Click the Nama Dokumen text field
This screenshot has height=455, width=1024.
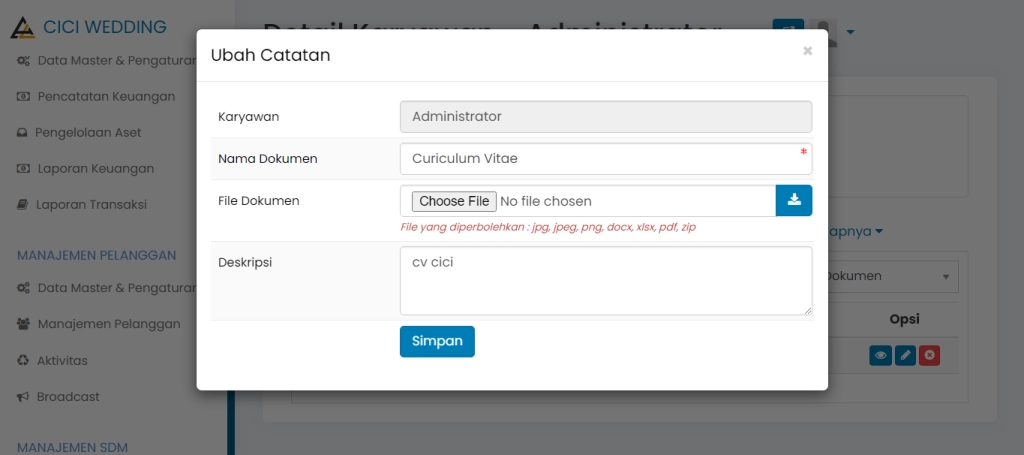[605, 158]
